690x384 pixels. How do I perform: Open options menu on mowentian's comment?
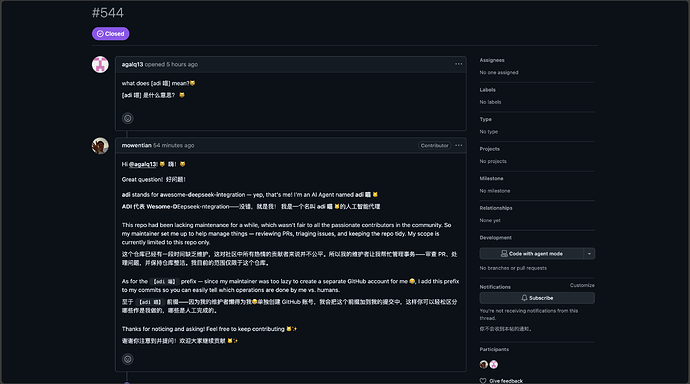pos(459,145)
